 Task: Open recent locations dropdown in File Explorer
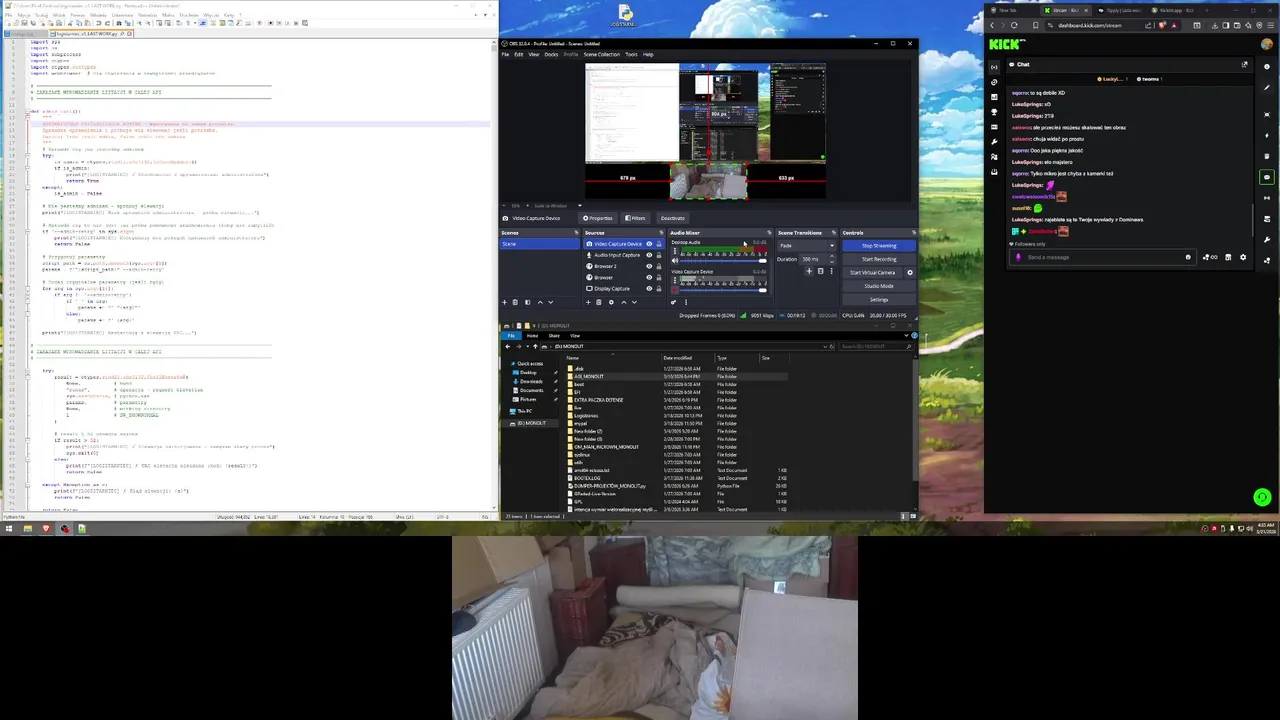527,346
